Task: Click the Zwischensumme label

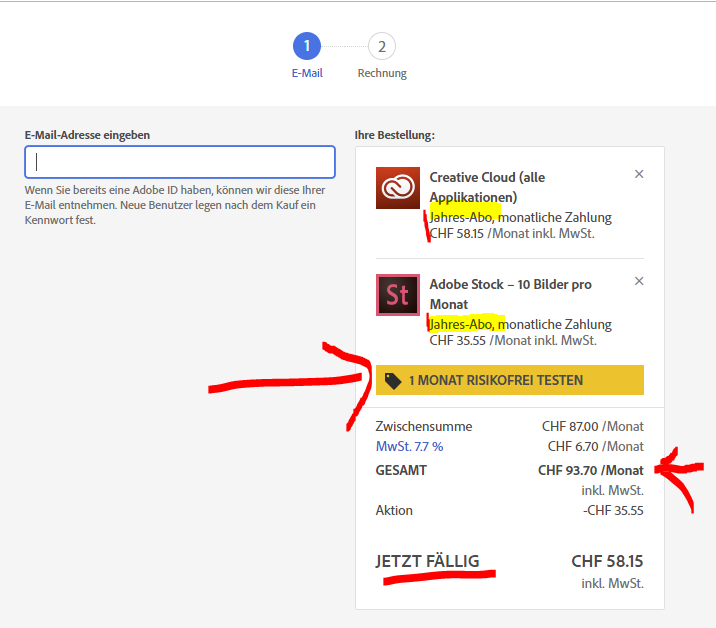Action: click(424, 426)
